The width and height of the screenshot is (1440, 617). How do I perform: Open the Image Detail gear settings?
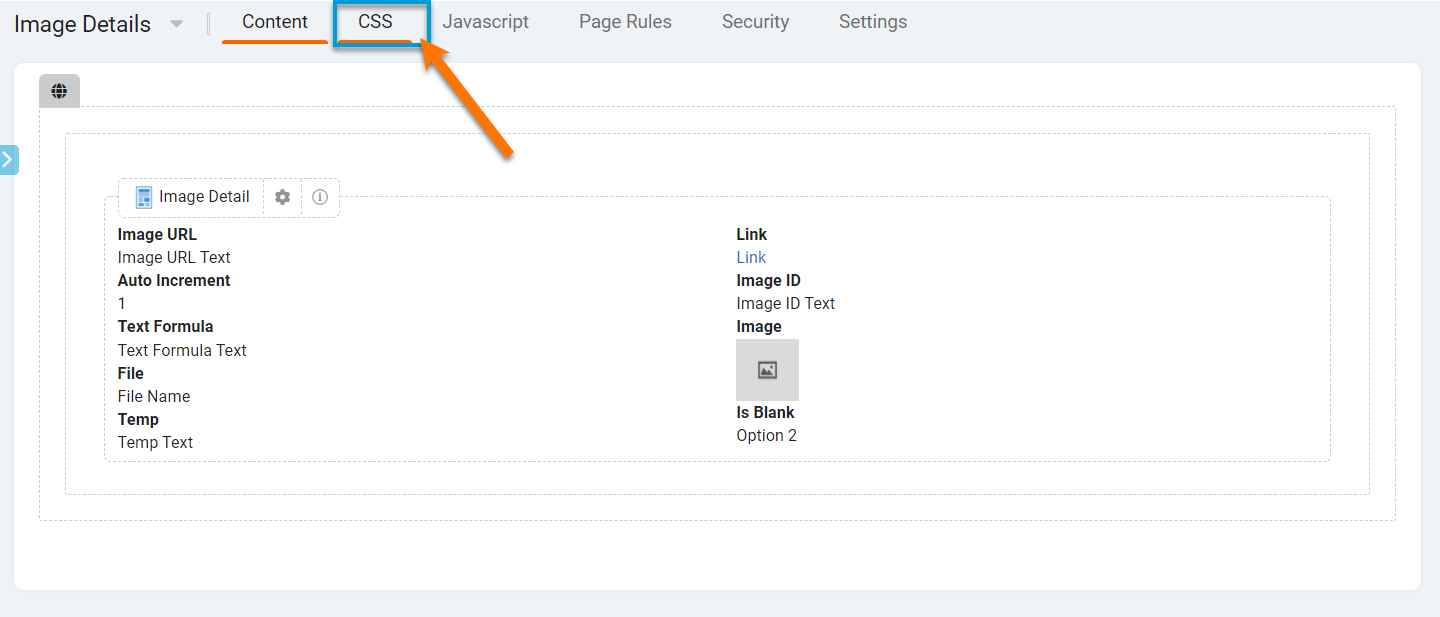coord(282,197)
